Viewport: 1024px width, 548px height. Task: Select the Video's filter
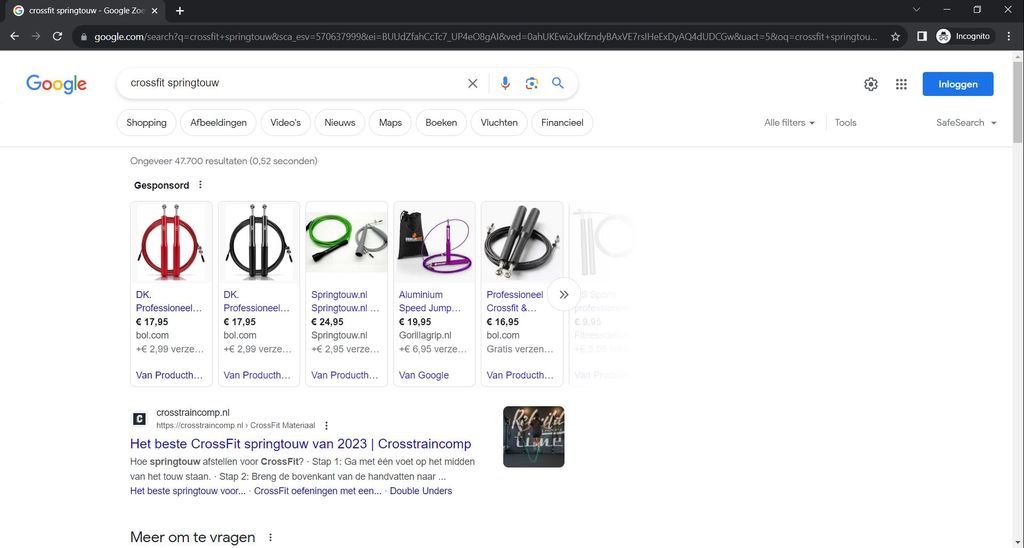(x=285, y=123)
